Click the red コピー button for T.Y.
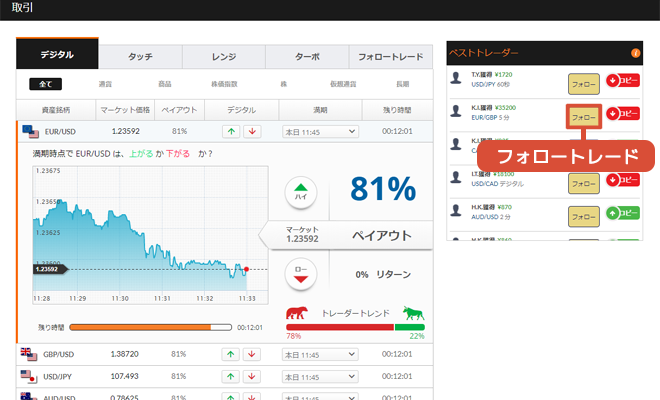Image resolution: width=660 pixels, height=400 pixels. click(x=623, y=80)
